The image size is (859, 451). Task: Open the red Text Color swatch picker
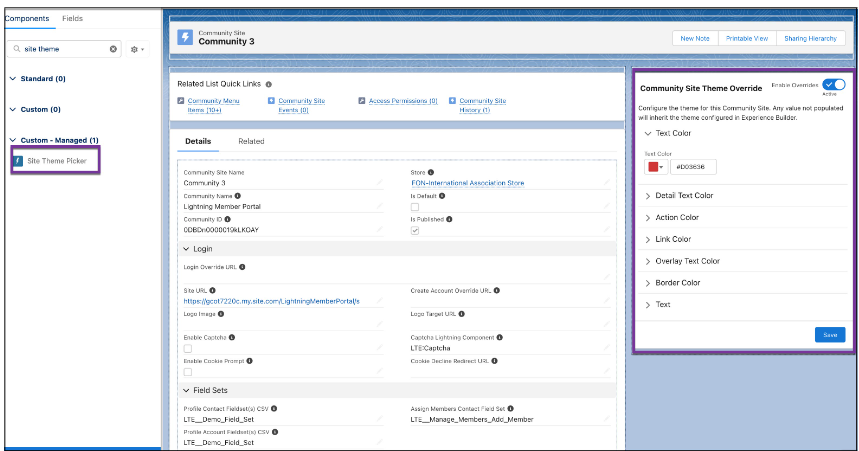point(656,167)
